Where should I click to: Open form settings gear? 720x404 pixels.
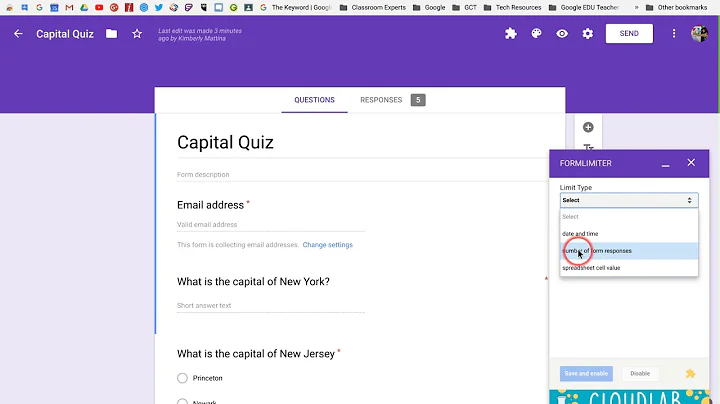pyautogui.click(x=588, y=34)
